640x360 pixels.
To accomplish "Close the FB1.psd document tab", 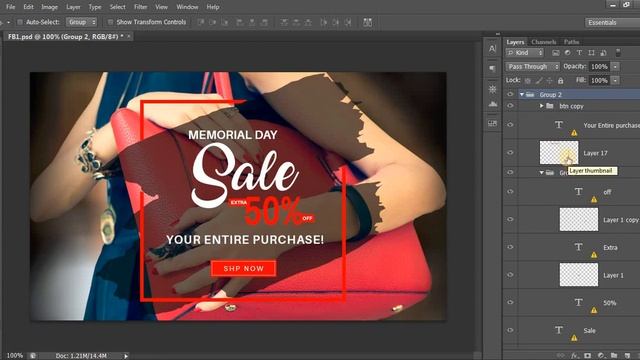I will pos(129,36).
